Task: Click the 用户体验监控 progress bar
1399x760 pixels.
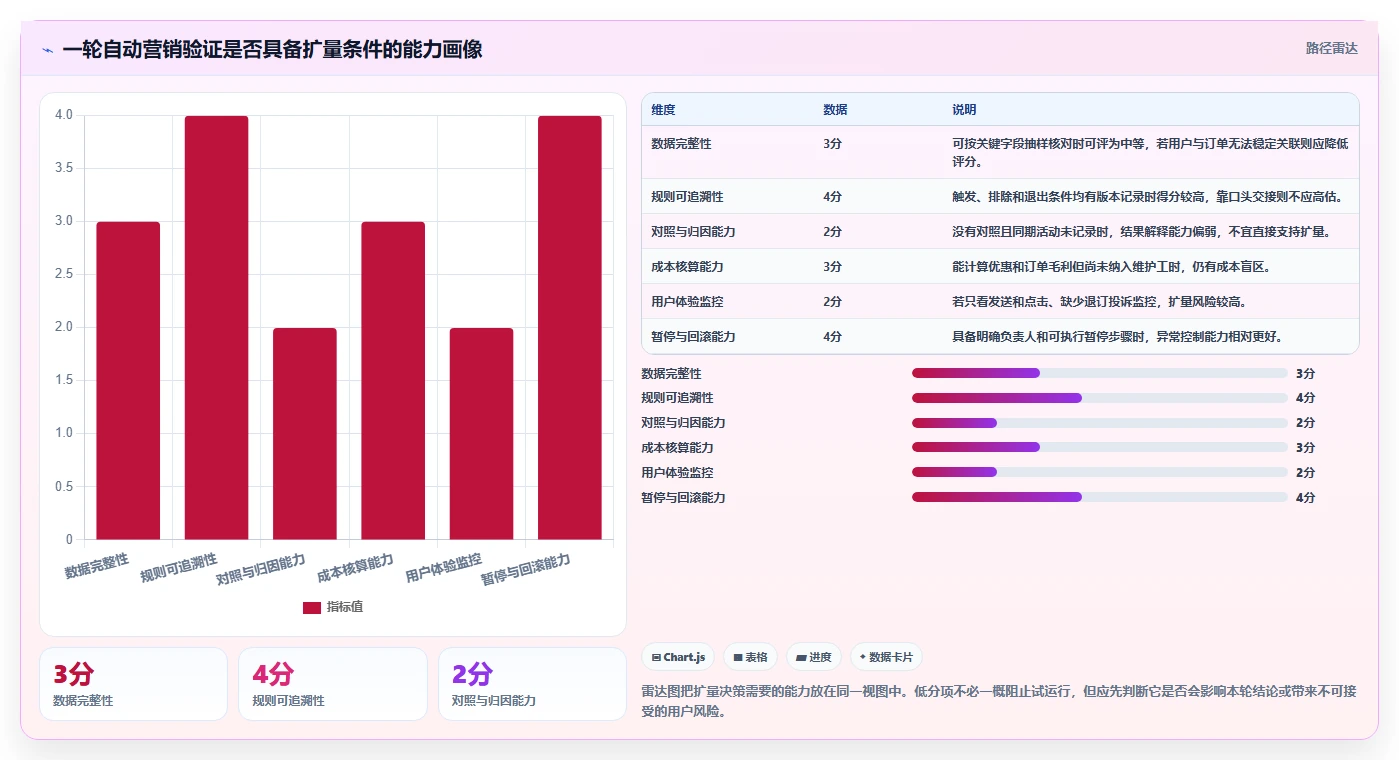Action: tap(1100, 472)
